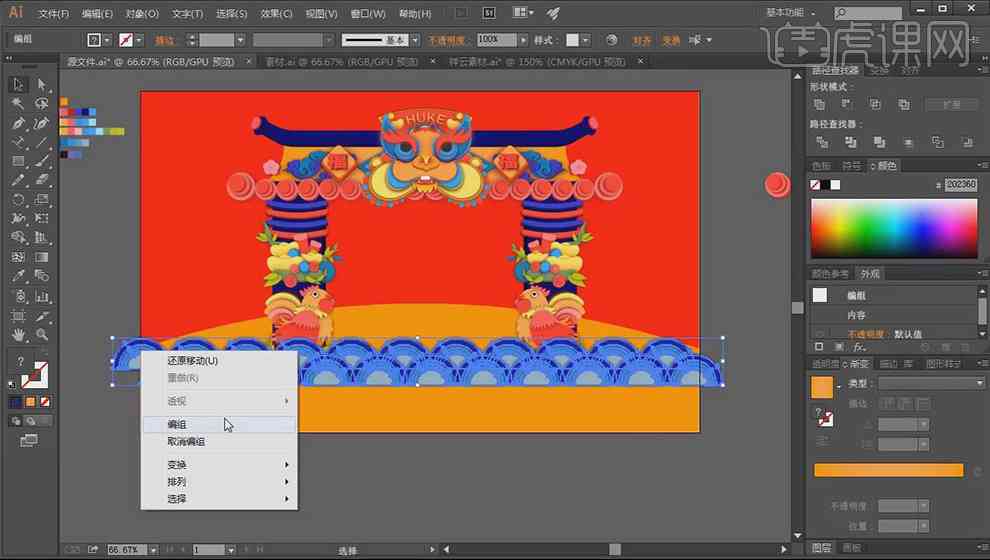Select the Paintbrush tool
This screenshot has height=560, width=990.
click(42, 161)
